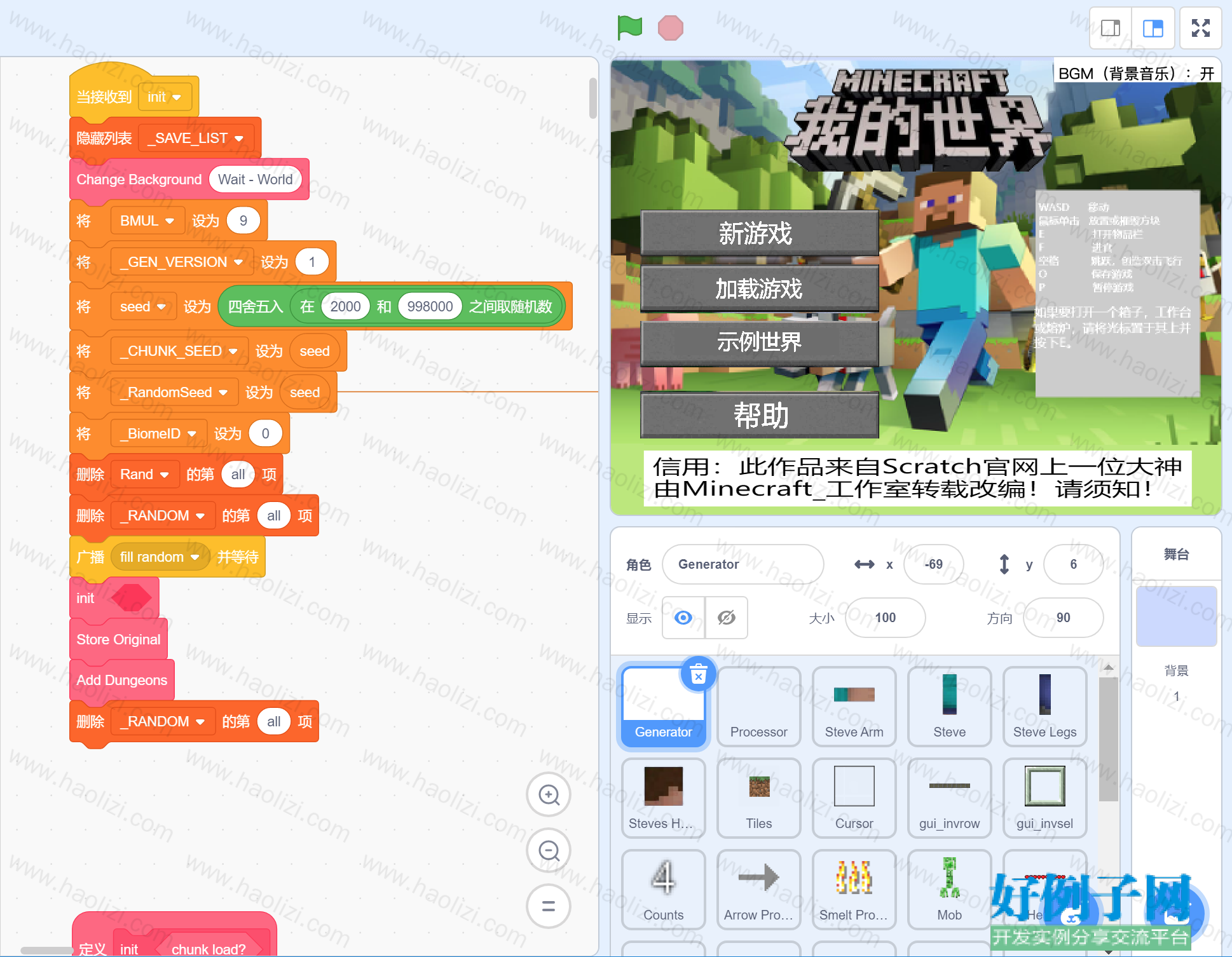The image size is (1232, 957).
Task: Select the gui_invsel sprite
Action: point(1044,797)
